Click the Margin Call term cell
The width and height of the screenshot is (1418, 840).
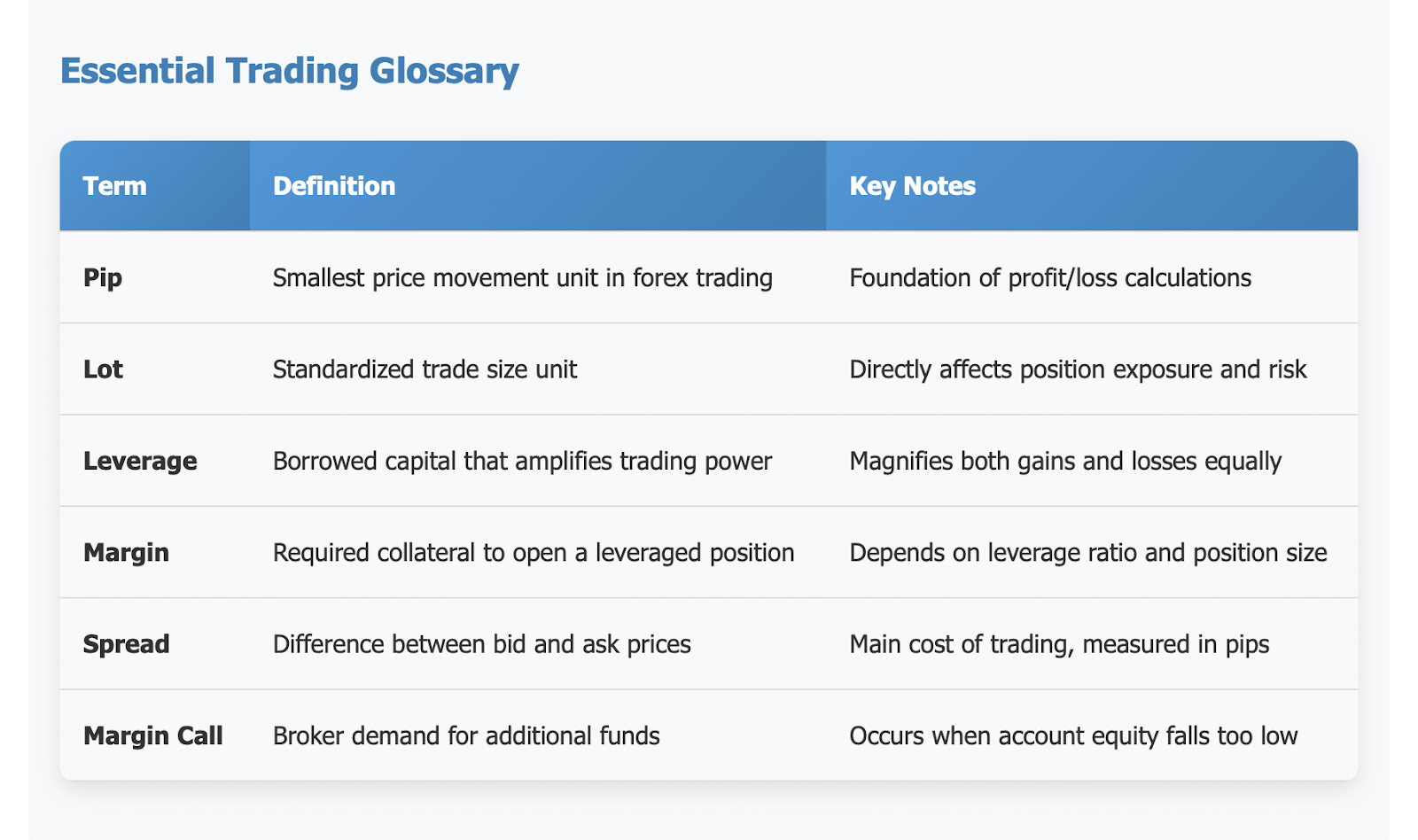coord(155,735)
